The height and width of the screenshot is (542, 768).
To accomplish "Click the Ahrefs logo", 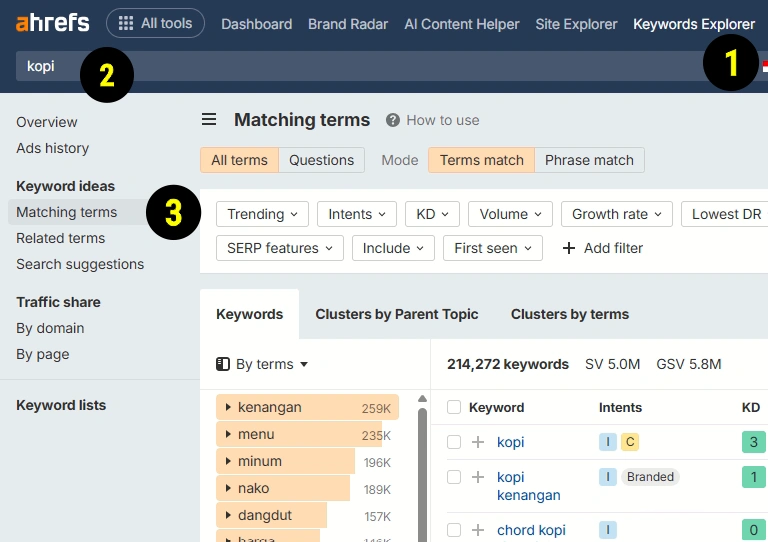I will (x=52, y=23).
